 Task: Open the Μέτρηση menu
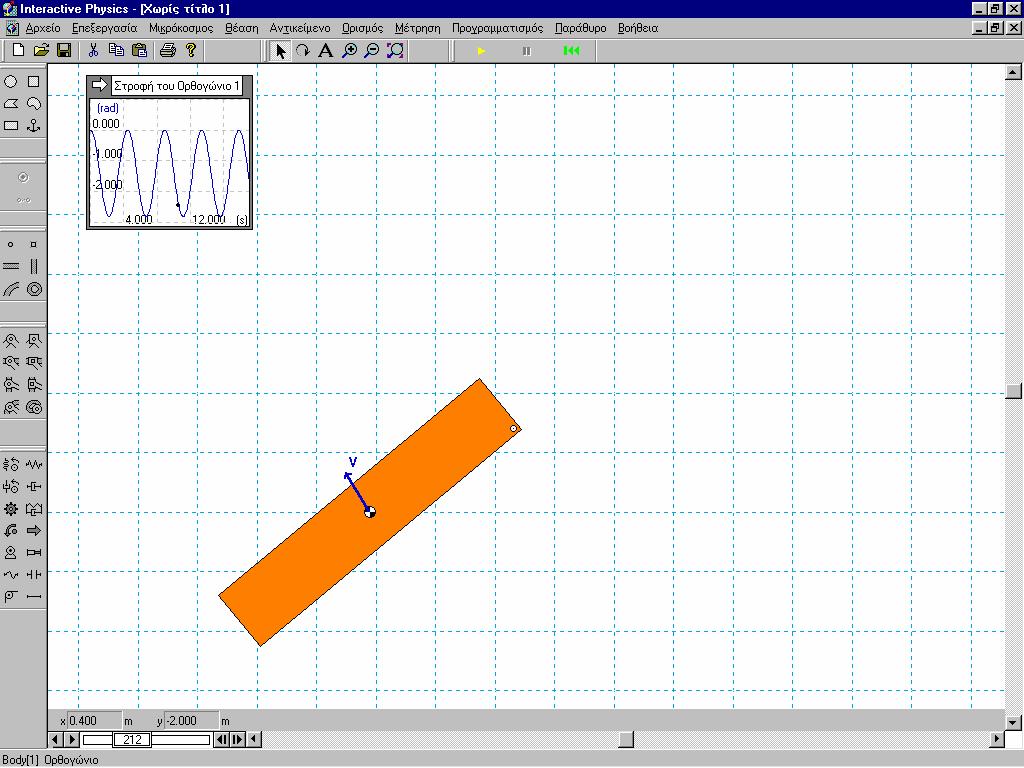click(417, 28)
